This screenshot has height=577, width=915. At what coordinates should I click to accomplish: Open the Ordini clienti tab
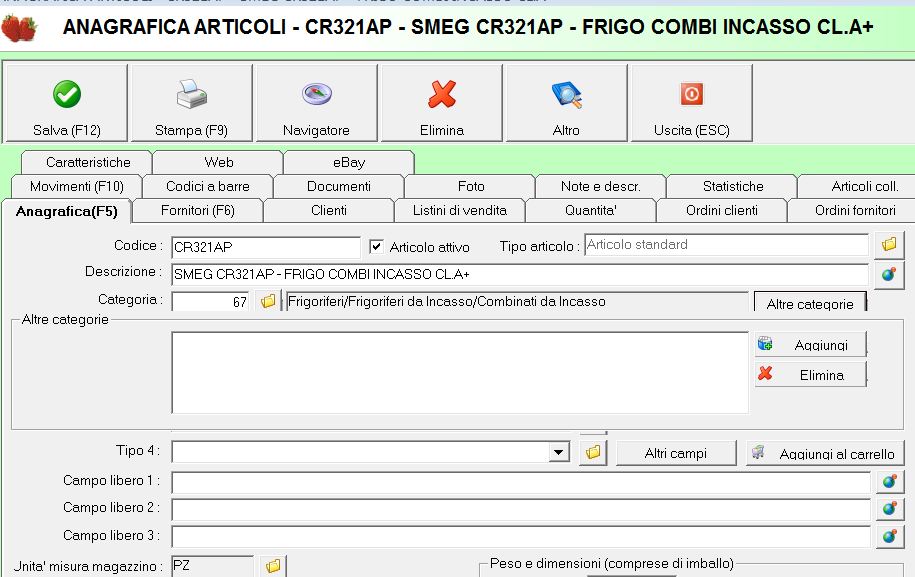pyautogui.click(x=722, y=210)
